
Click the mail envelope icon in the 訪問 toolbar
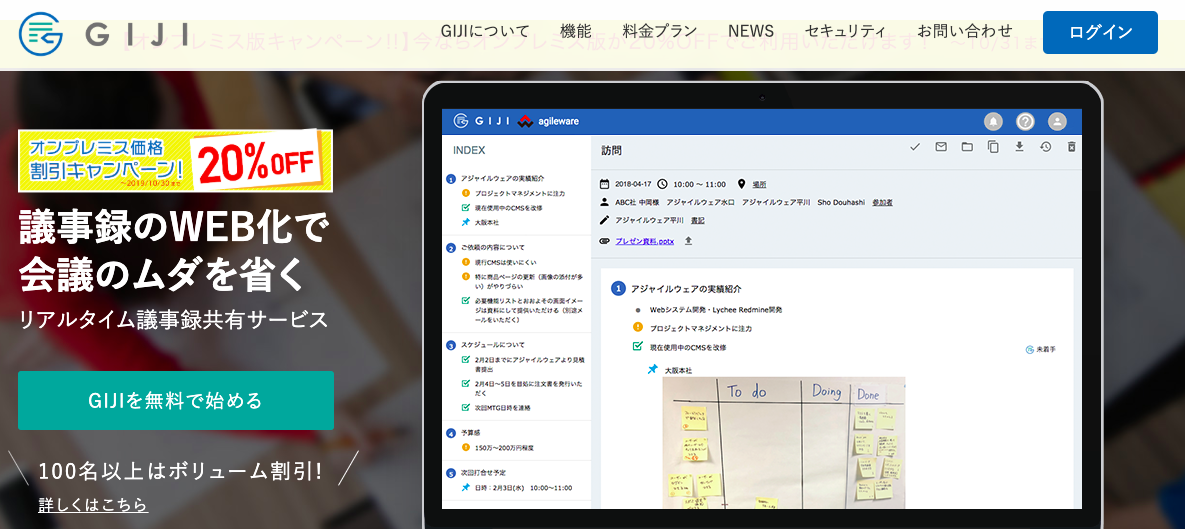click(x=941, y=147)
